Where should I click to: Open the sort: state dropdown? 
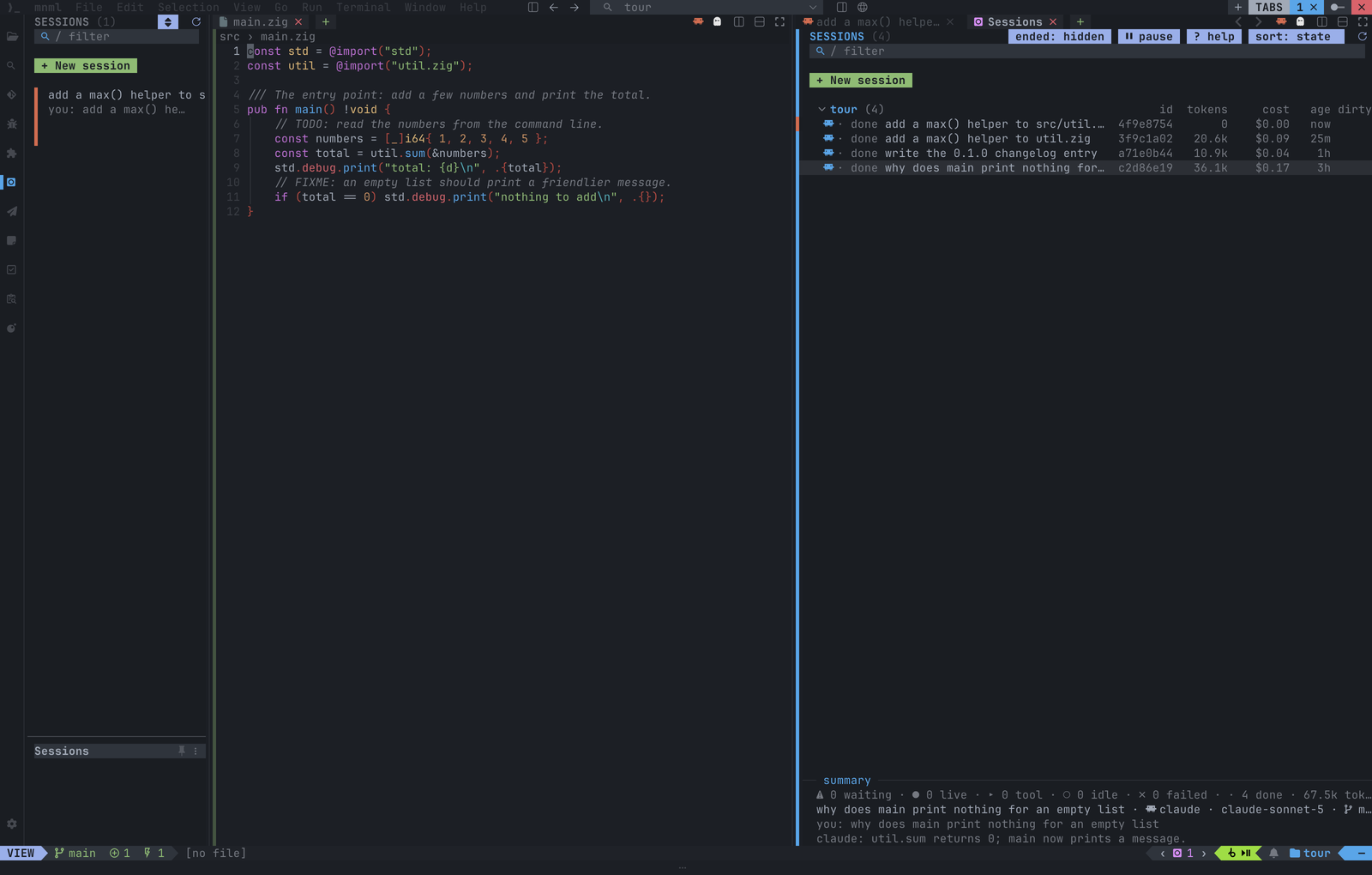click(1297, 37)
